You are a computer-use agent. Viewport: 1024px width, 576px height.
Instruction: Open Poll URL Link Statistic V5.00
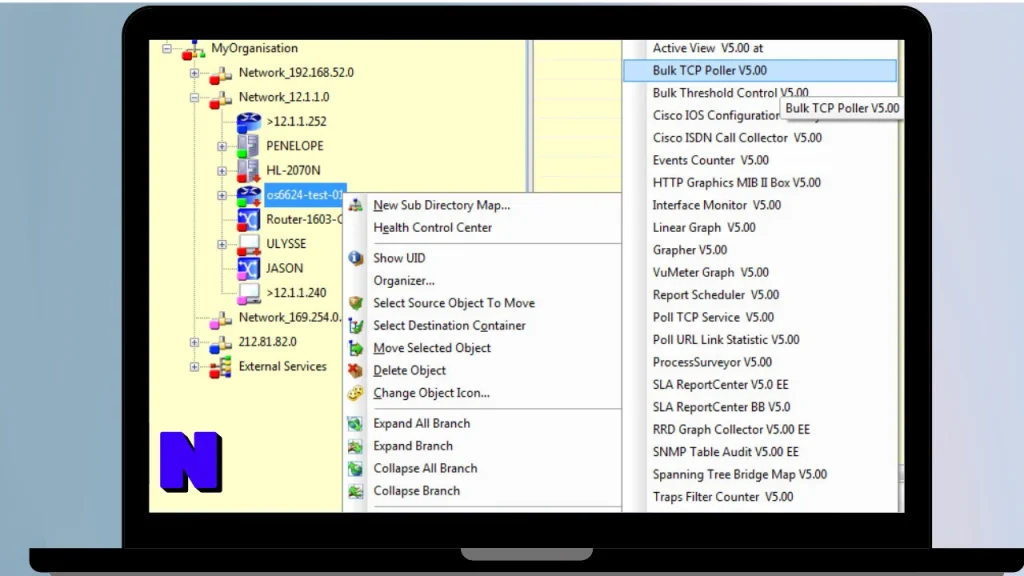click(760, 340)
